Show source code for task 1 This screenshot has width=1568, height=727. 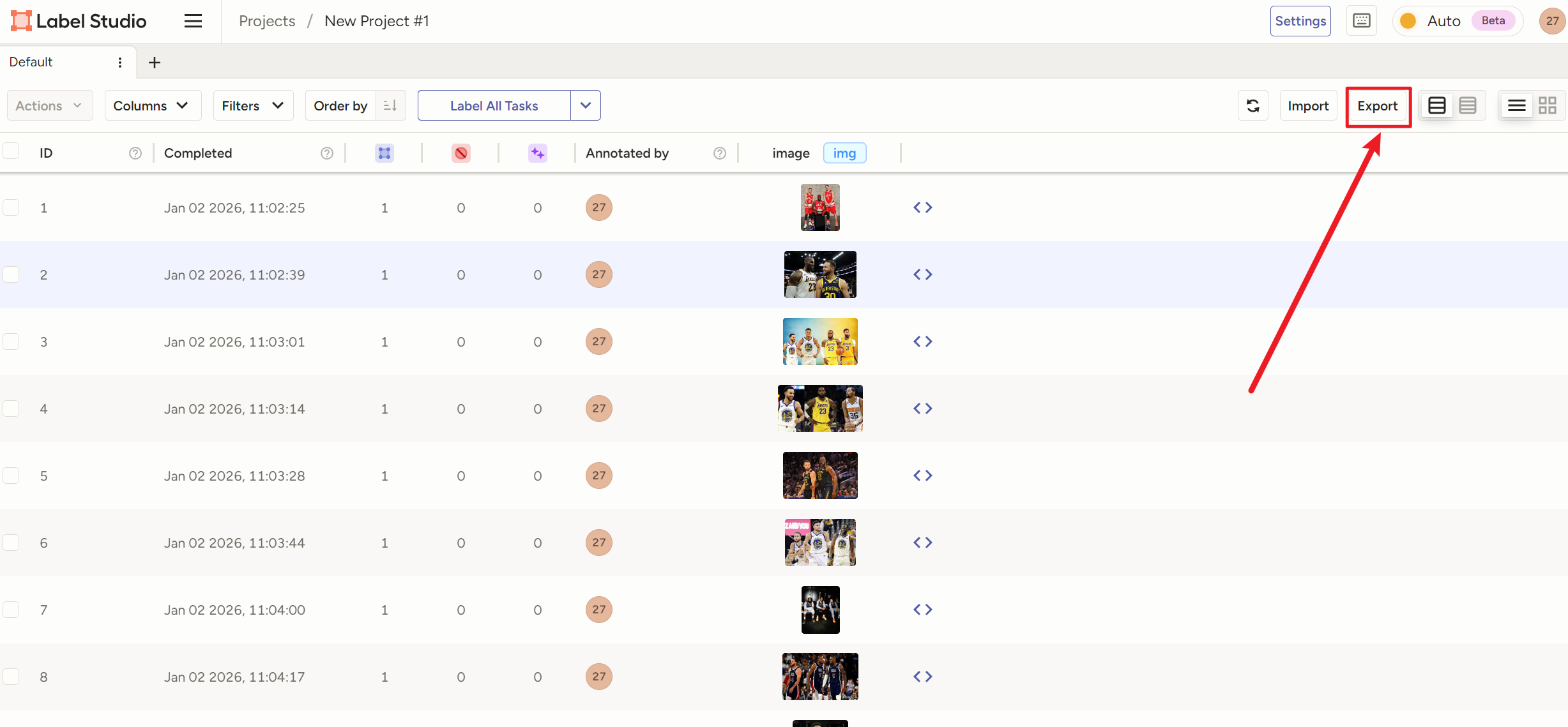click(x=922, y=207)
